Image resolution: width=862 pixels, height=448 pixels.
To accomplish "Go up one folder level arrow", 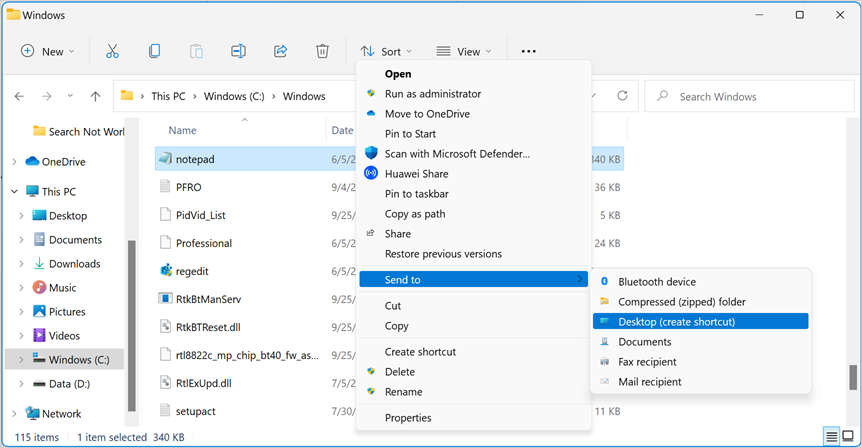I will (x=95, y=97).
